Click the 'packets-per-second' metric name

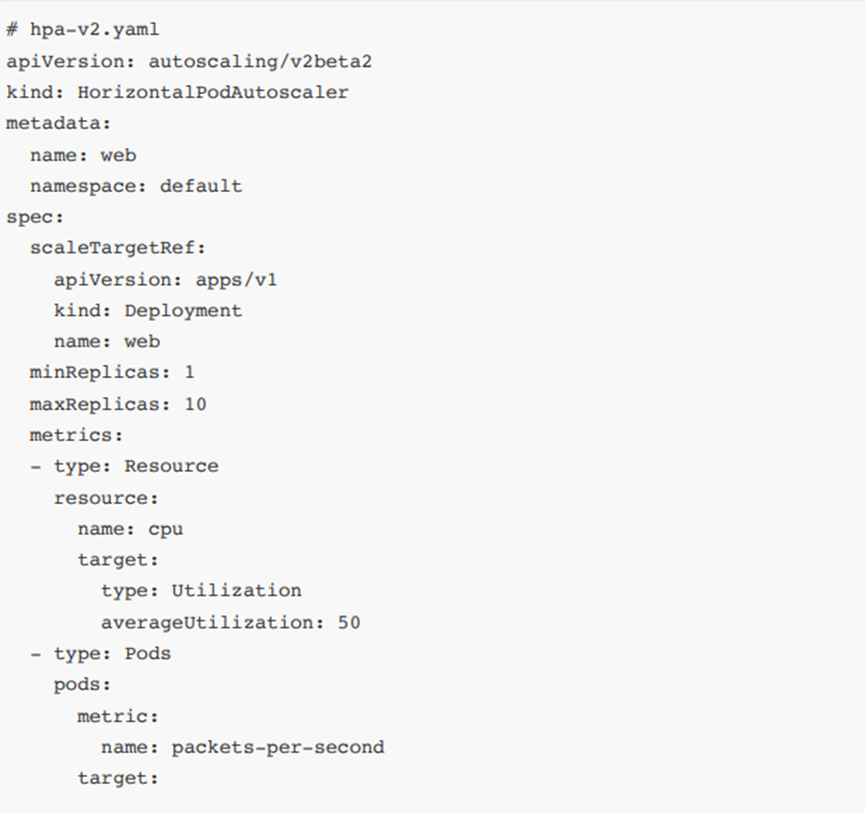[278, 747]
